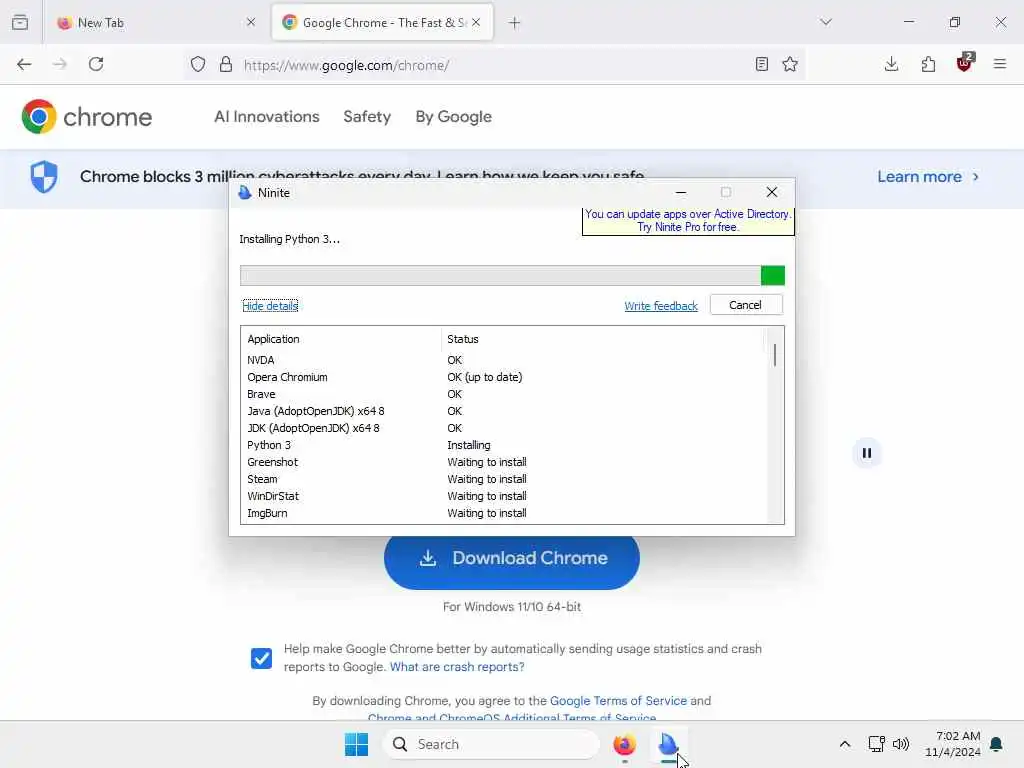Image resolution: width=1024 pixels, height=768 pixels.
Task: Follow the Learn more link
Action: pyautogui.click(x=928, y=177)
